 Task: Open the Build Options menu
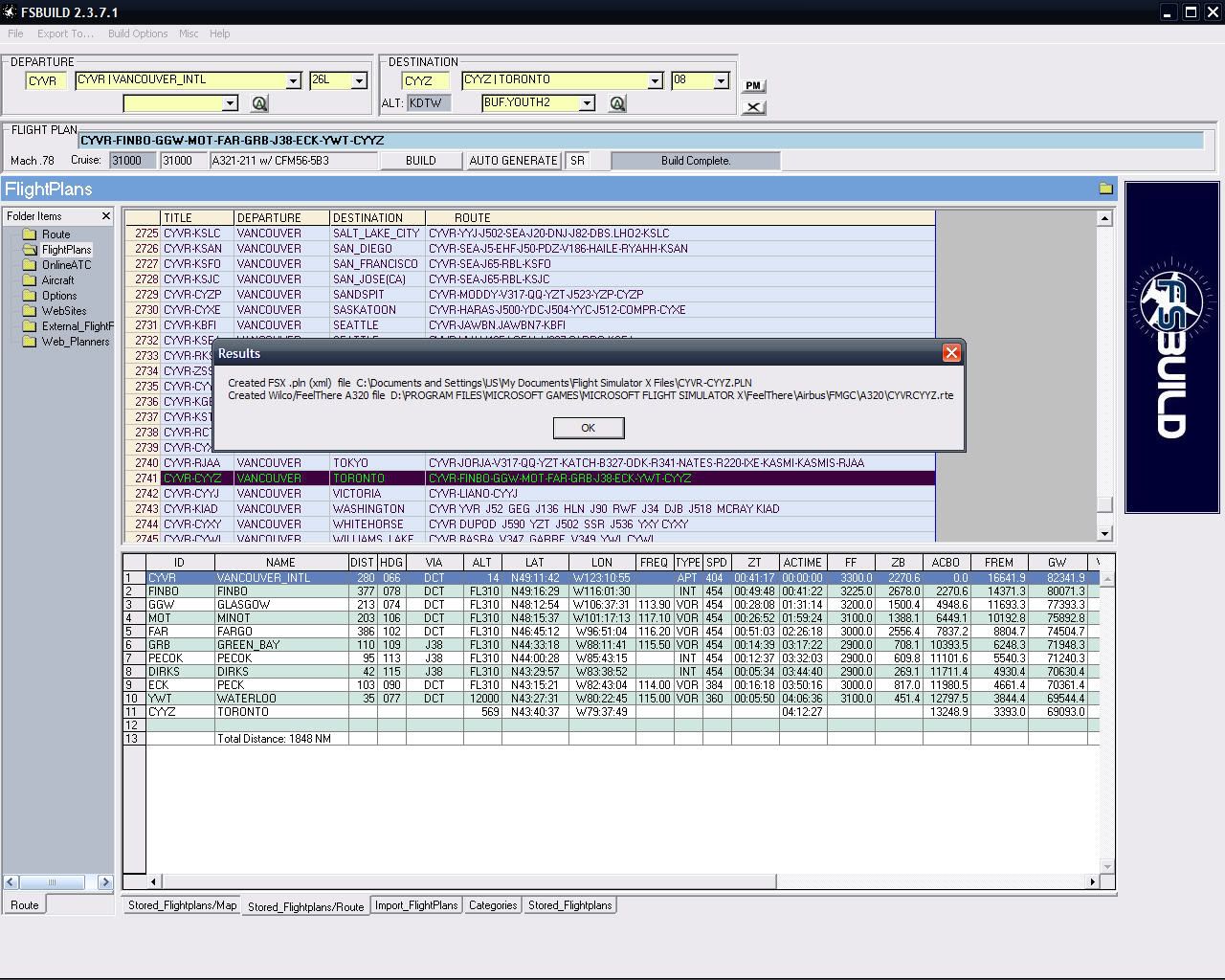138,33
